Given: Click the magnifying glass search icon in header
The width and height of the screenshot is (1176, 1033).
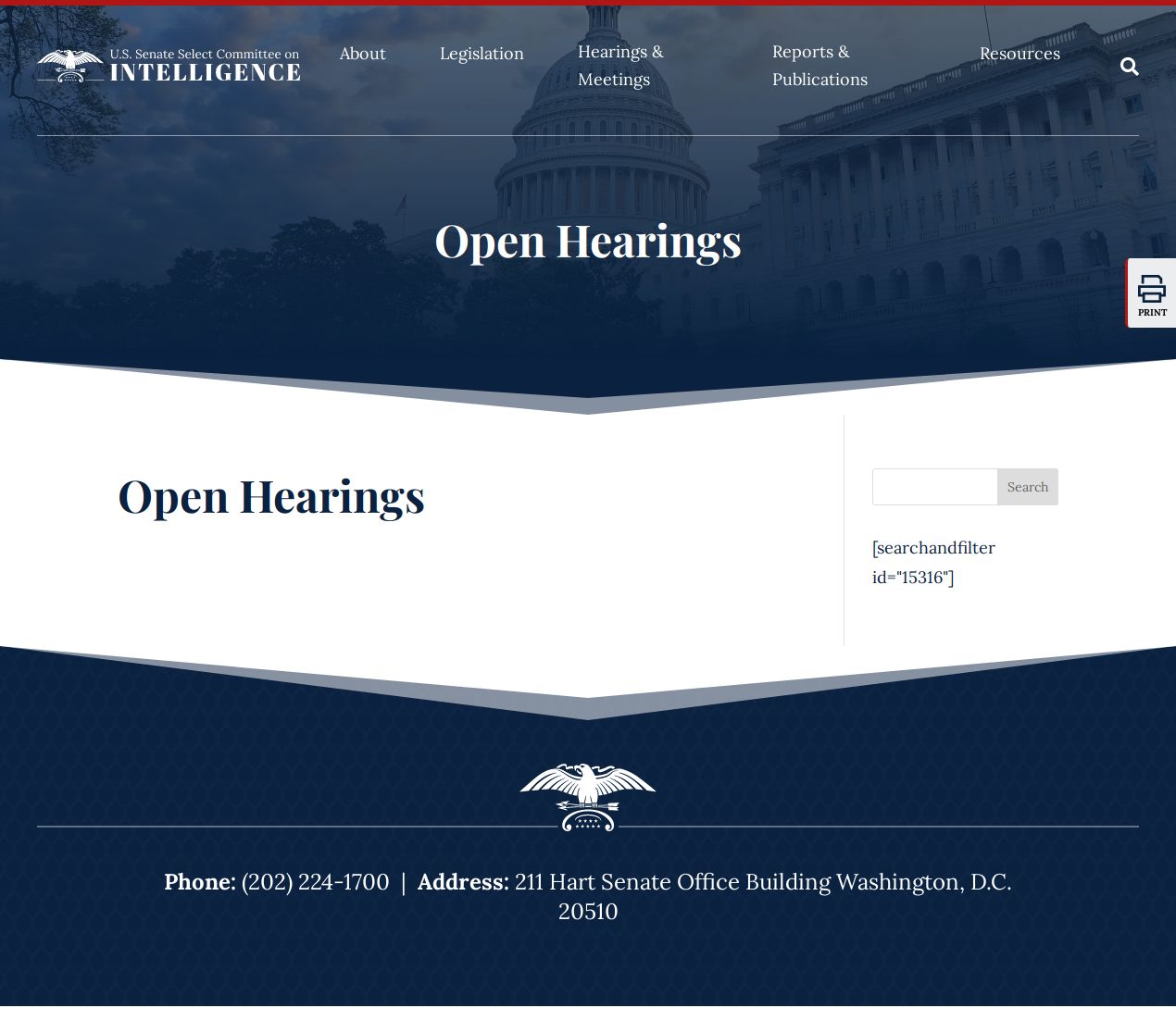Looking at the screenshot, I should point(1129,67).
